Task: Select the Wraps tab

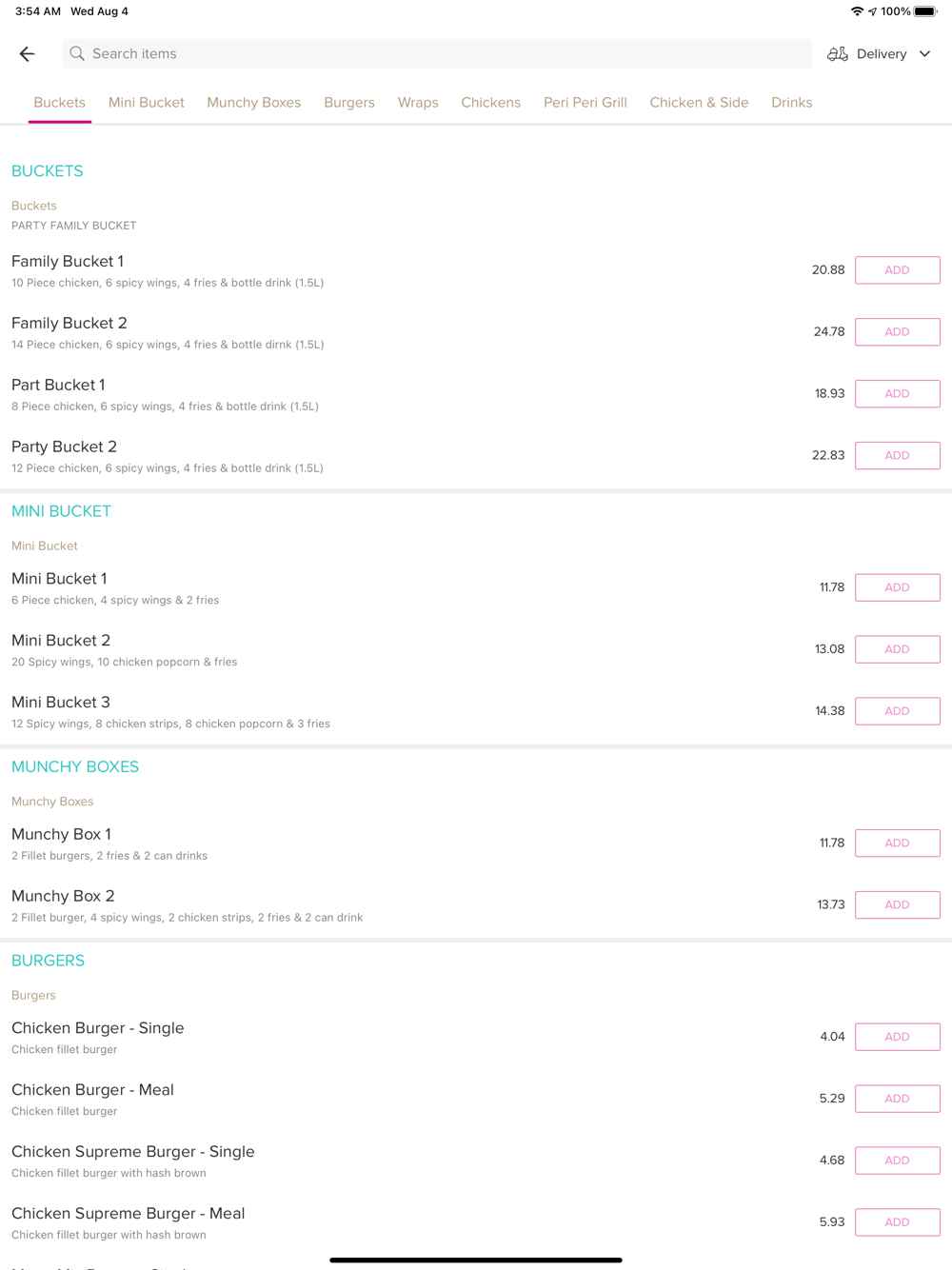Action: tap(418, 103)
